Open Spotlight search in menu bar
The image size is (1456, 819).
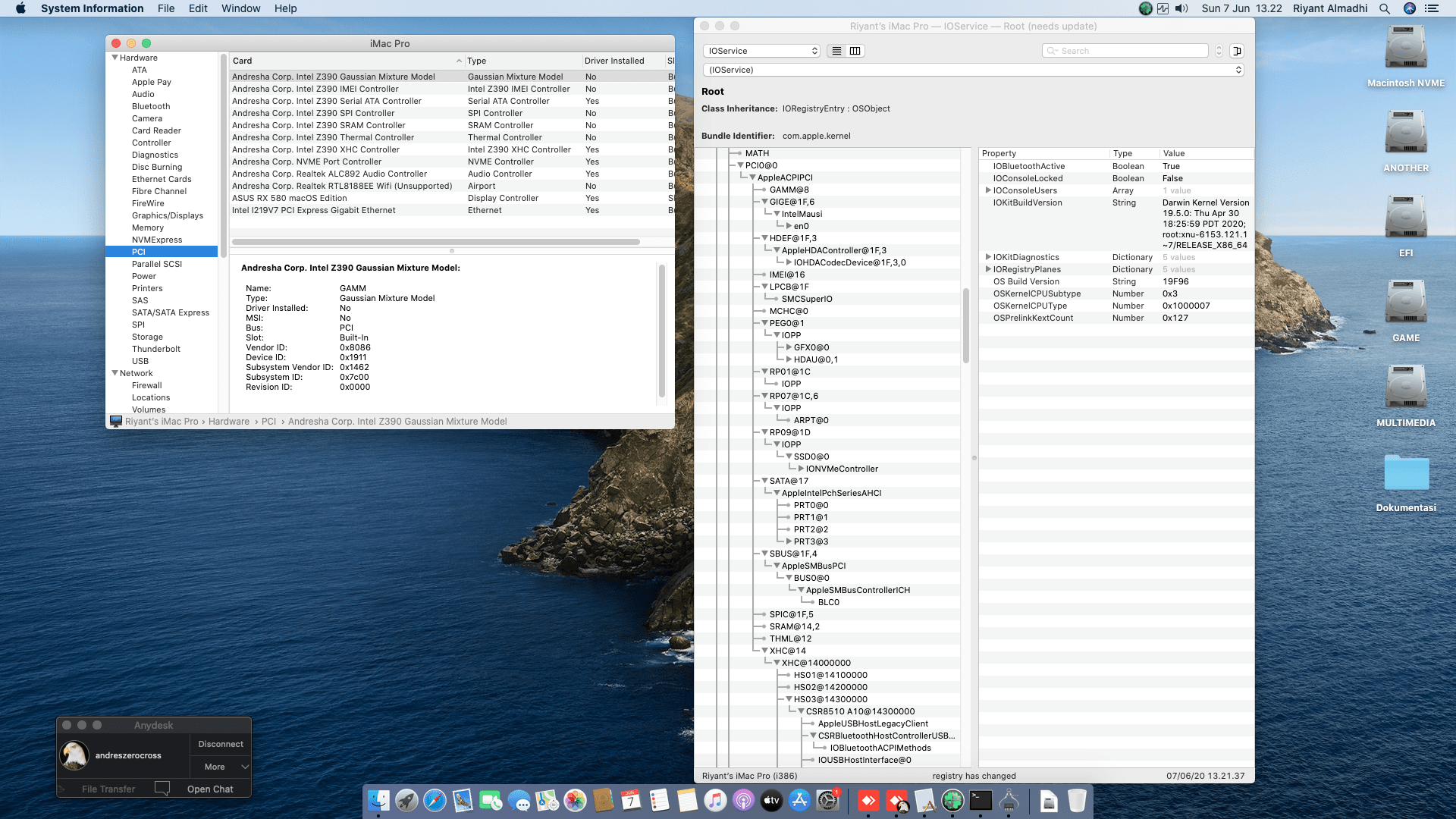tap(1385, 8)
